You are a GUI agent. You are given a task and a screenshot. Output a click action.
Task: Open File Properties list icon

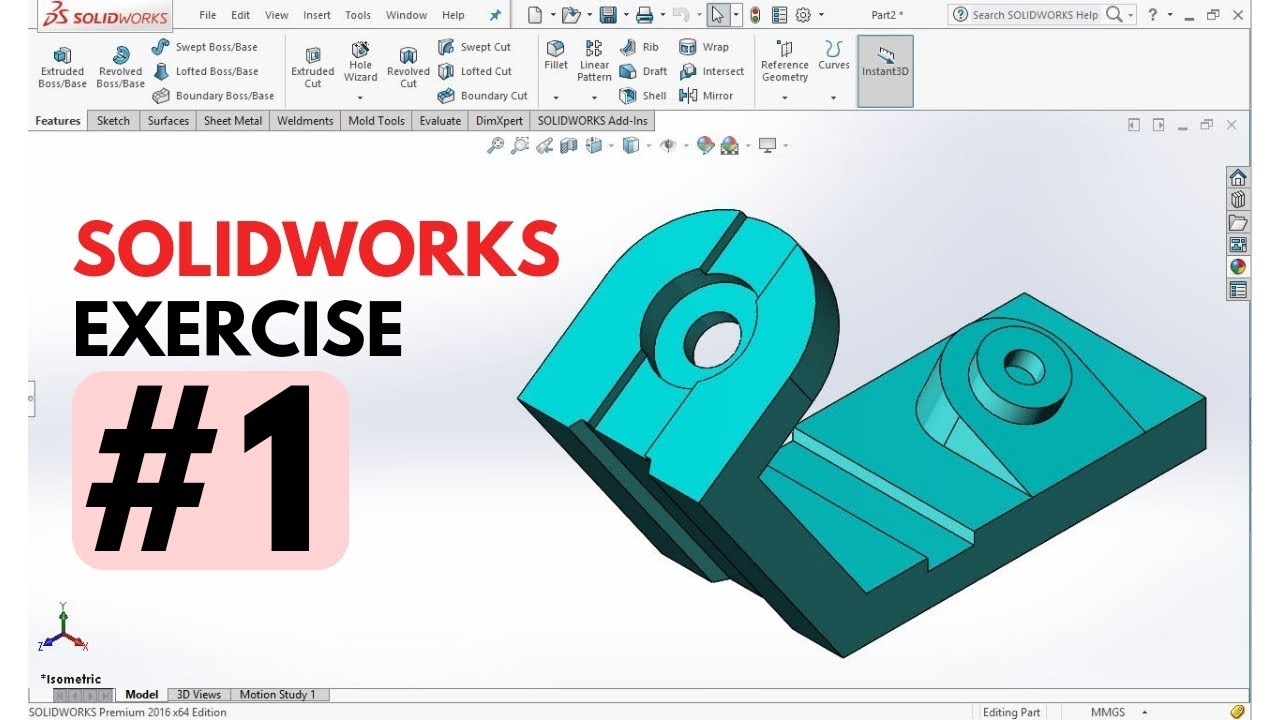(x=779, y=15)
